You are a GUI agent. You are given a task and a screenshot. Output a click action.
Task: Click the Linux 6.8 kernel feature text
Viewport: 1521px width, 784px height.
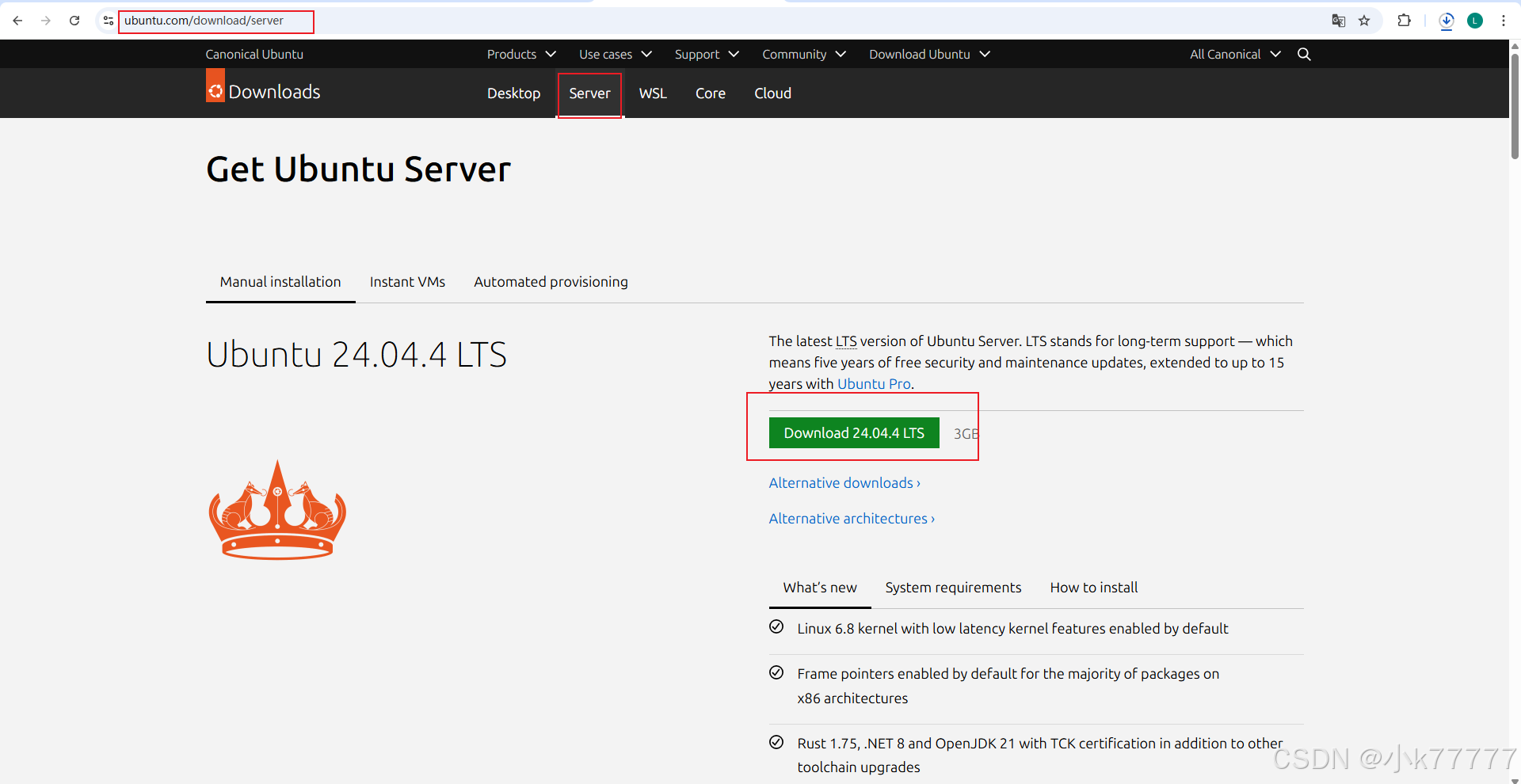coord(1012,629)
